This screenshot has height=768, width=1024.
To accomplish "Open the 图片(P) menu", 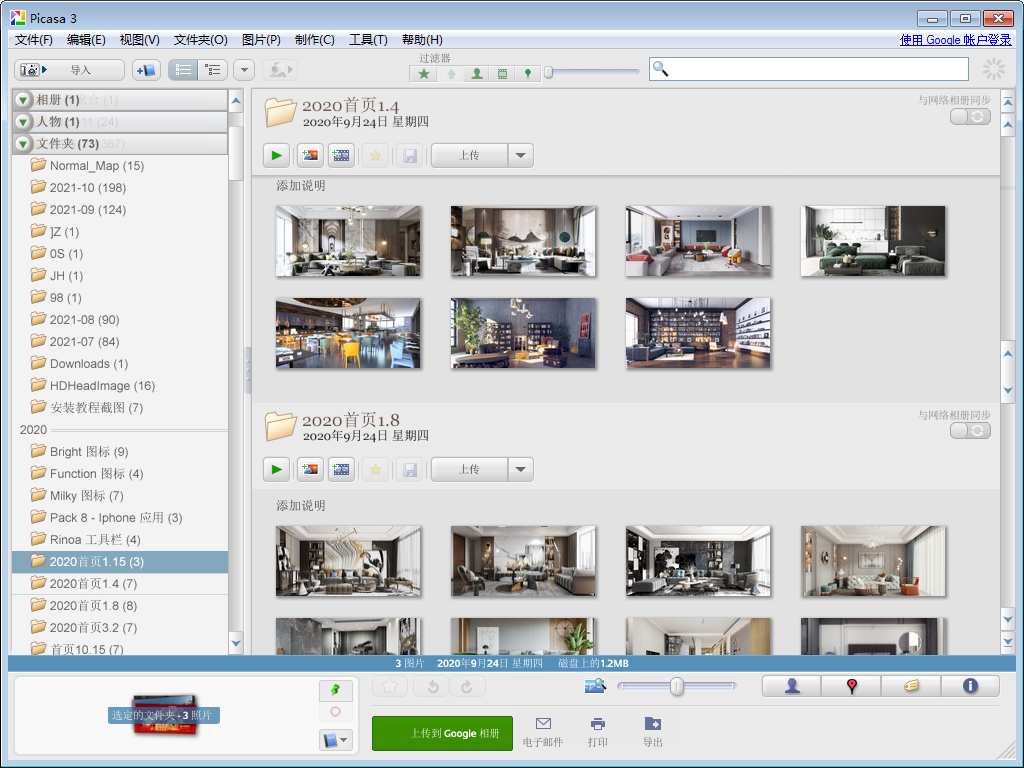I will [x=261, y=40].
